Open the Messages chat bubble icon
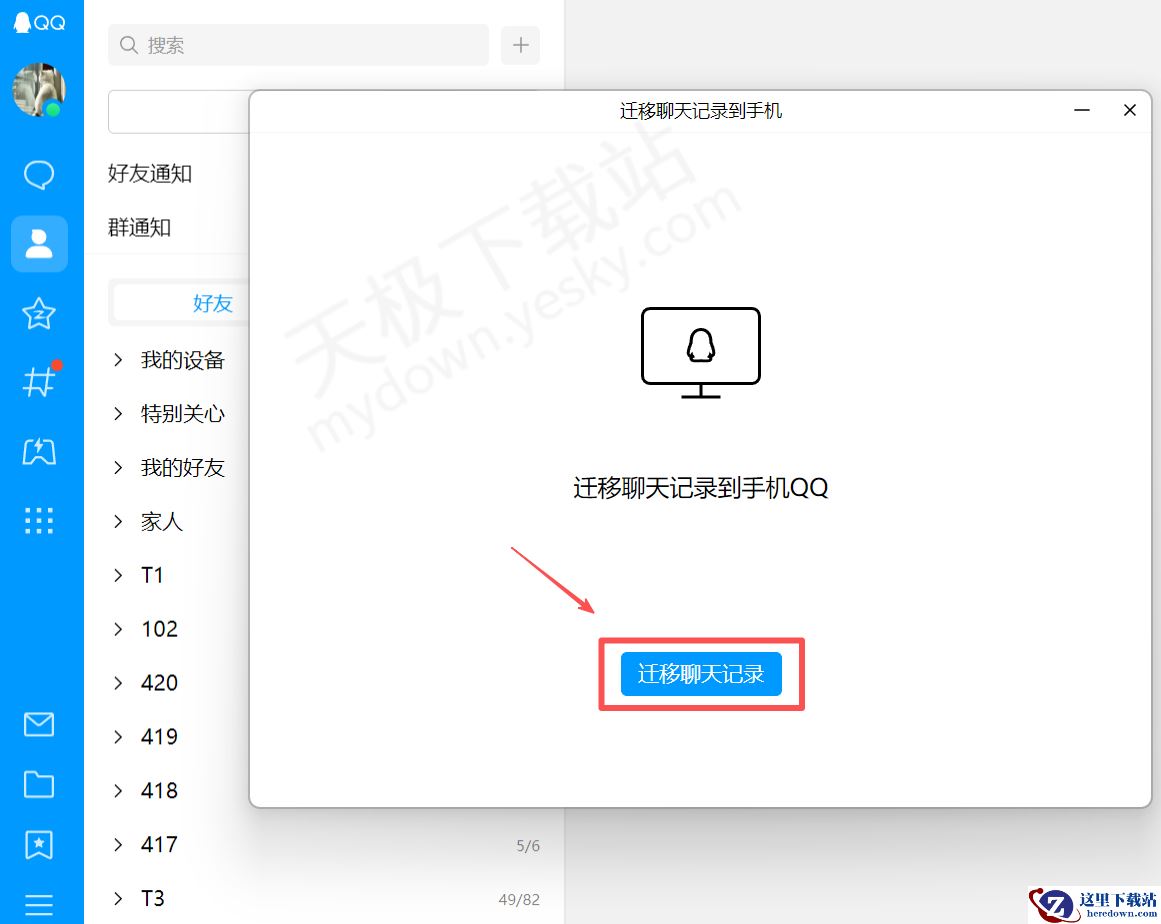The width and height of the screenshot is (1161, 924). 39,175
